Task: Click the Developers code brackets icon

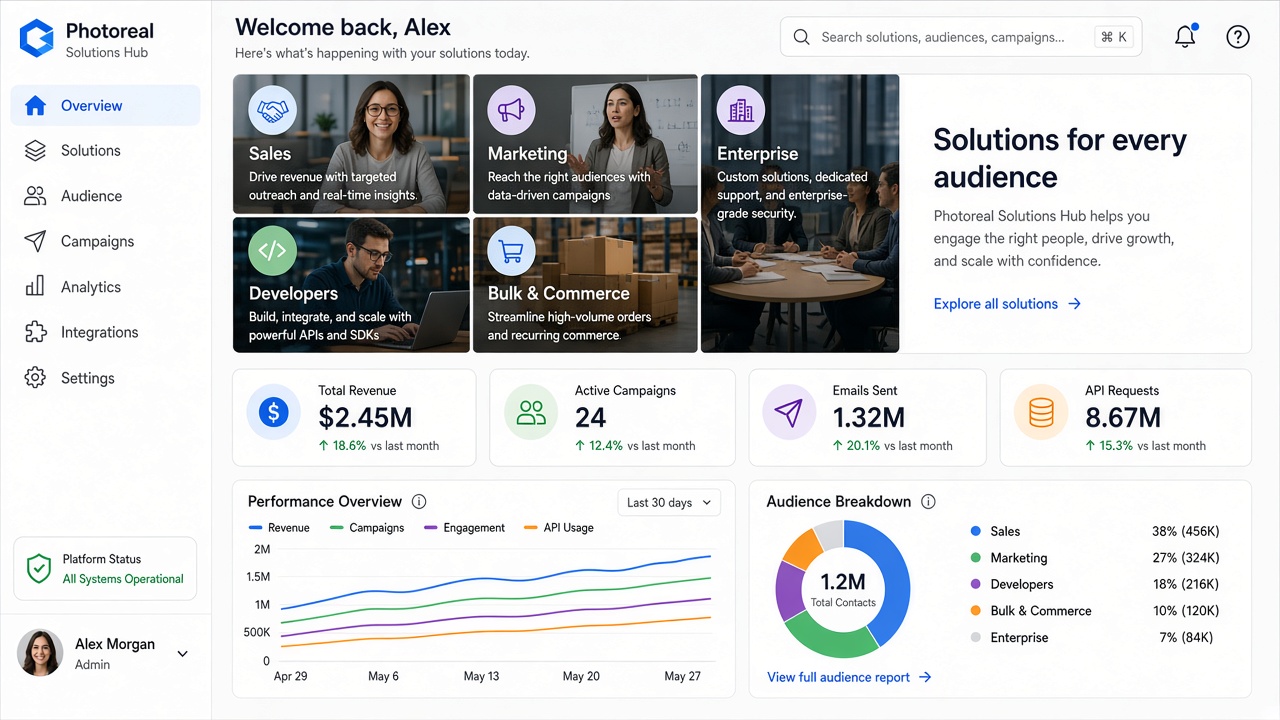Action: coord(272,251)
